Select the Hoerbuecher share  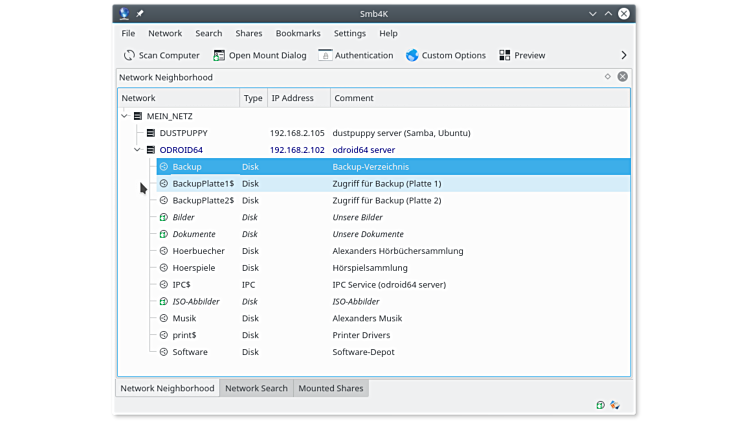coord(198,251)
